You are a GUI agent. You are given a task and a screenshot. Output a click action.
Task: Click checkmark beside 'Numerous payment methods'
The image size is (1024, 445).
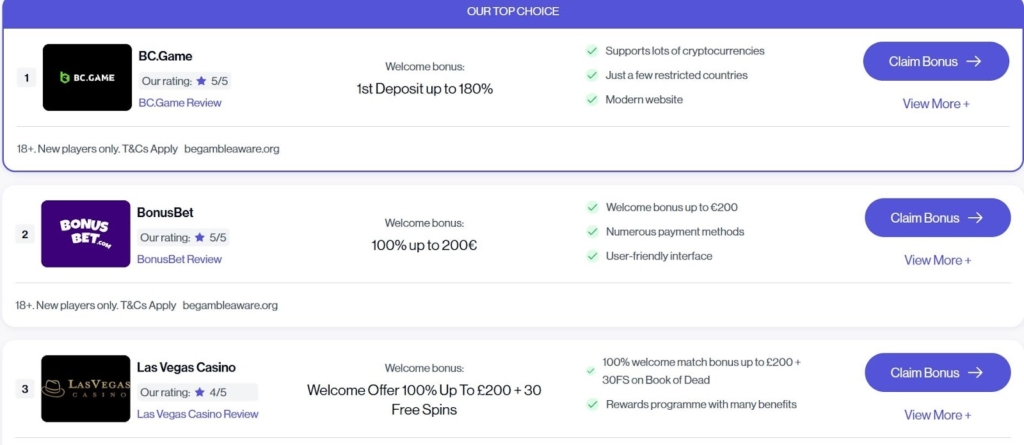click(x=592, y=232)
